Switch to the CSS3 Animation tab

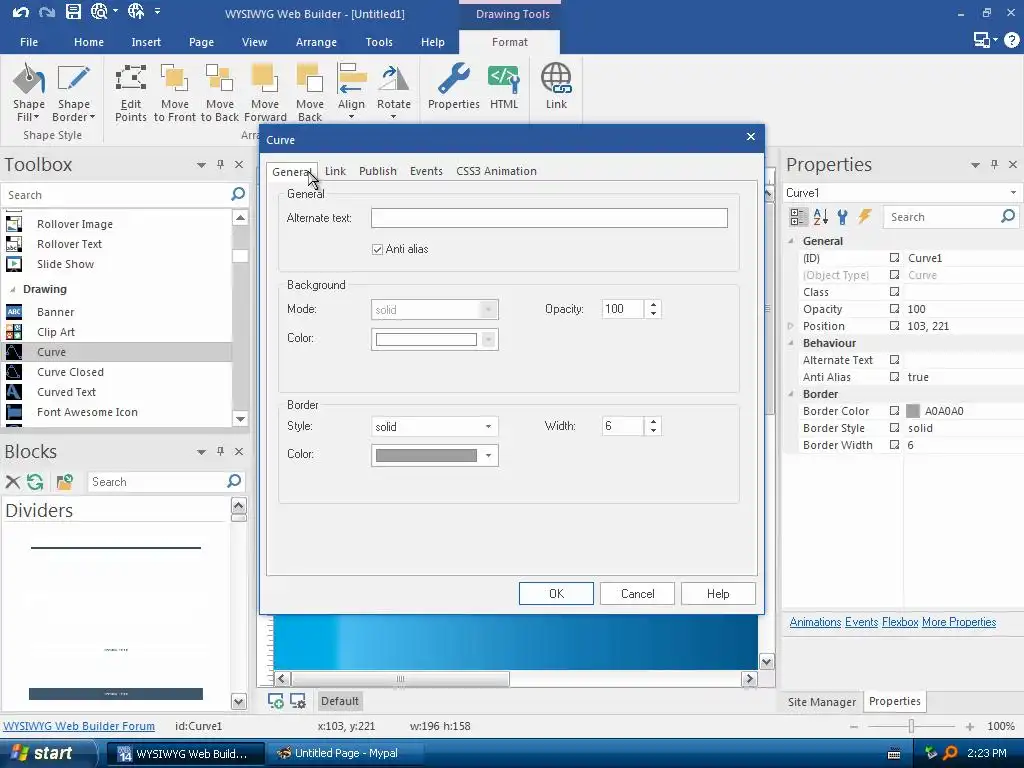tap(496, 171)
